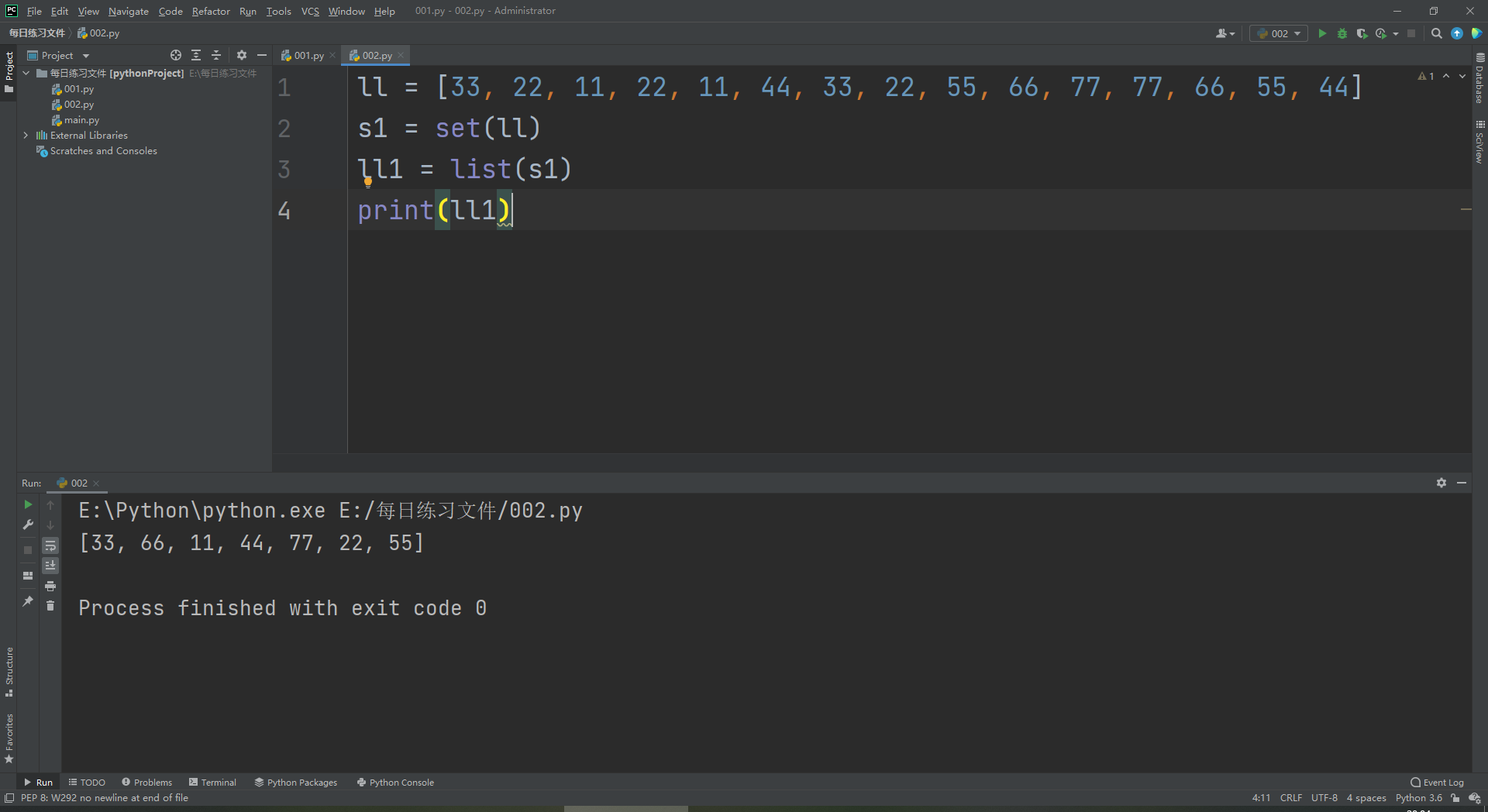The width and height of the screenshot is (1488, 812).
Task: Minimize the Run tool window
Action: (1462, 483)
